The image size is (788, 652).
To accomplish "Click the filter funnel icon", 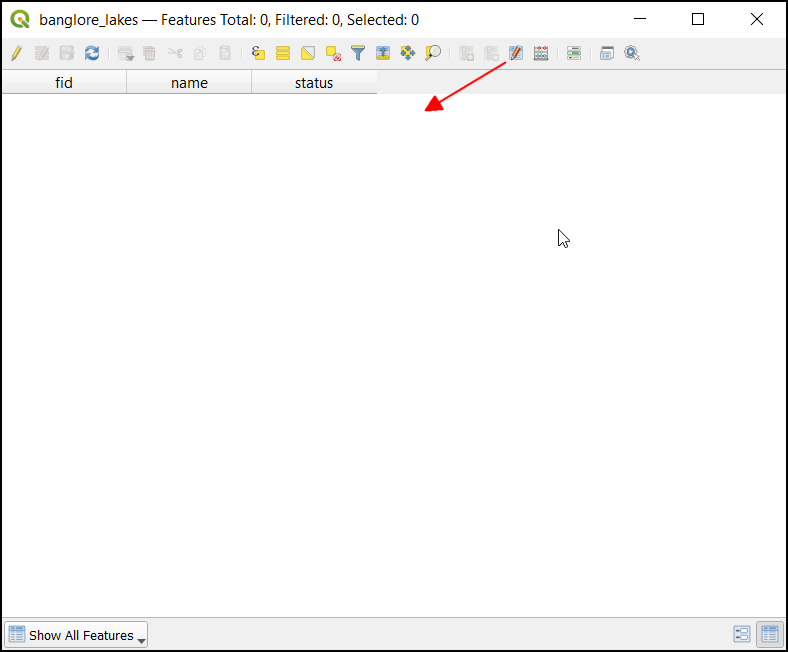I will [x=358, y=53].
